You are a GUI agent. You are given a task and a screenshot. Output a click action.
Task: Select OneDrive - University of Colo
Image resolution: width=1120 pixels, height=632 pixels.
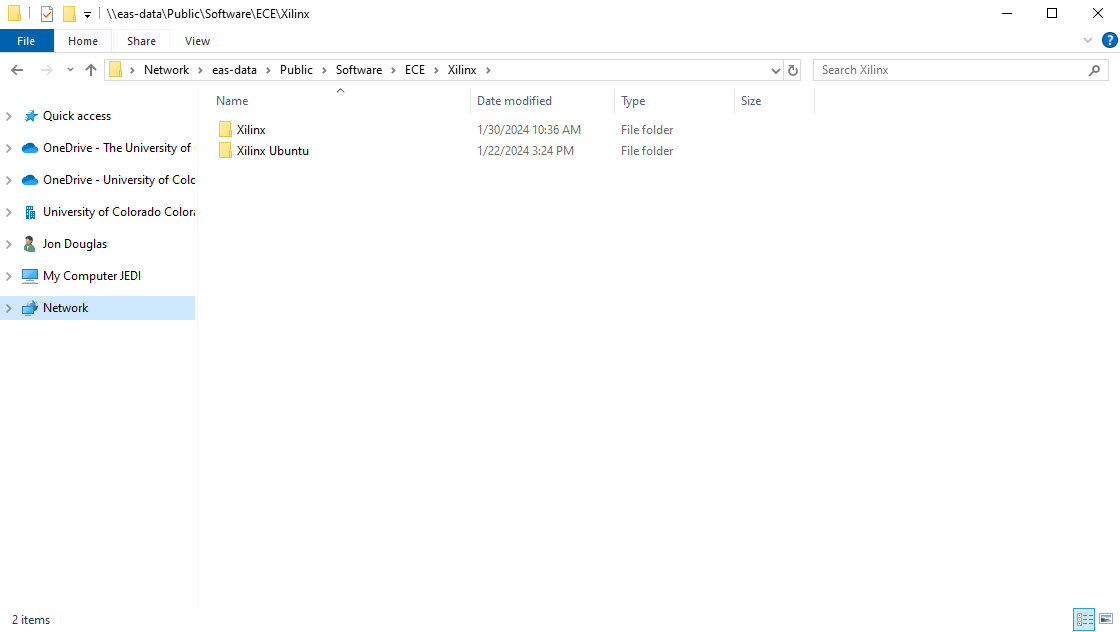119,180
